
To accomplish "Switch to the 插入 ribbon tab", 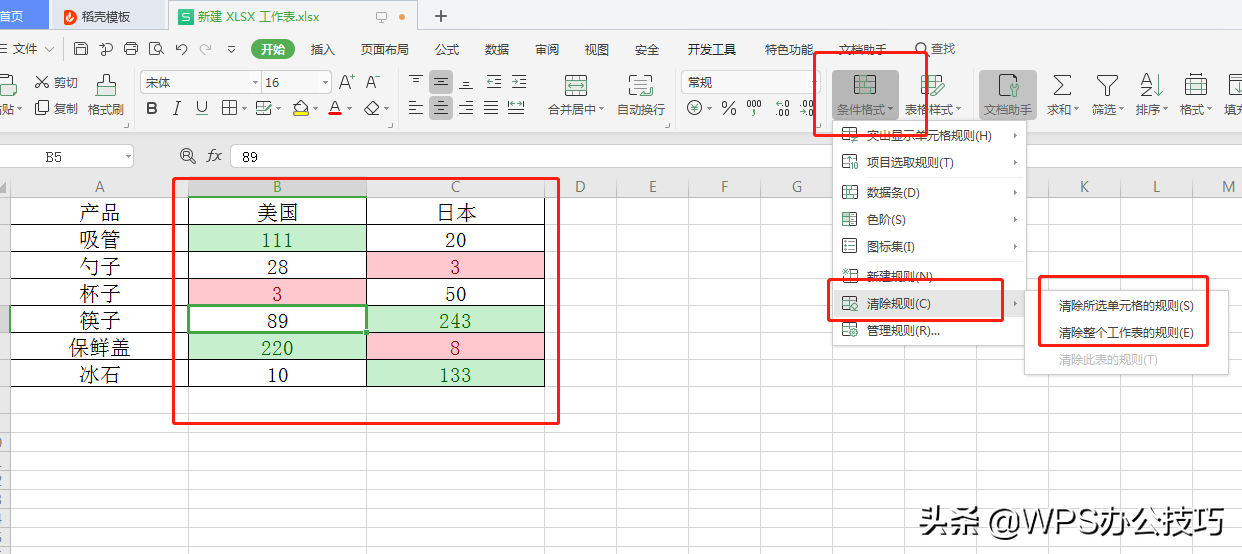I will pos(323,49).
